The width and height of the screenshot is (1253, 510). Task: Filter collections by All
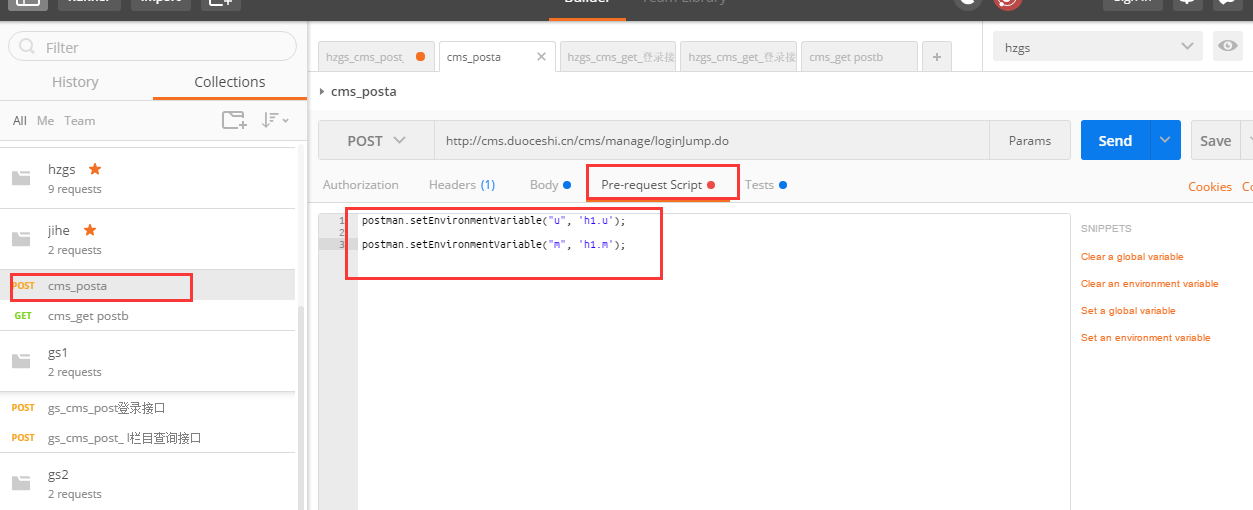pyautogui.click(x=20, y=120)
